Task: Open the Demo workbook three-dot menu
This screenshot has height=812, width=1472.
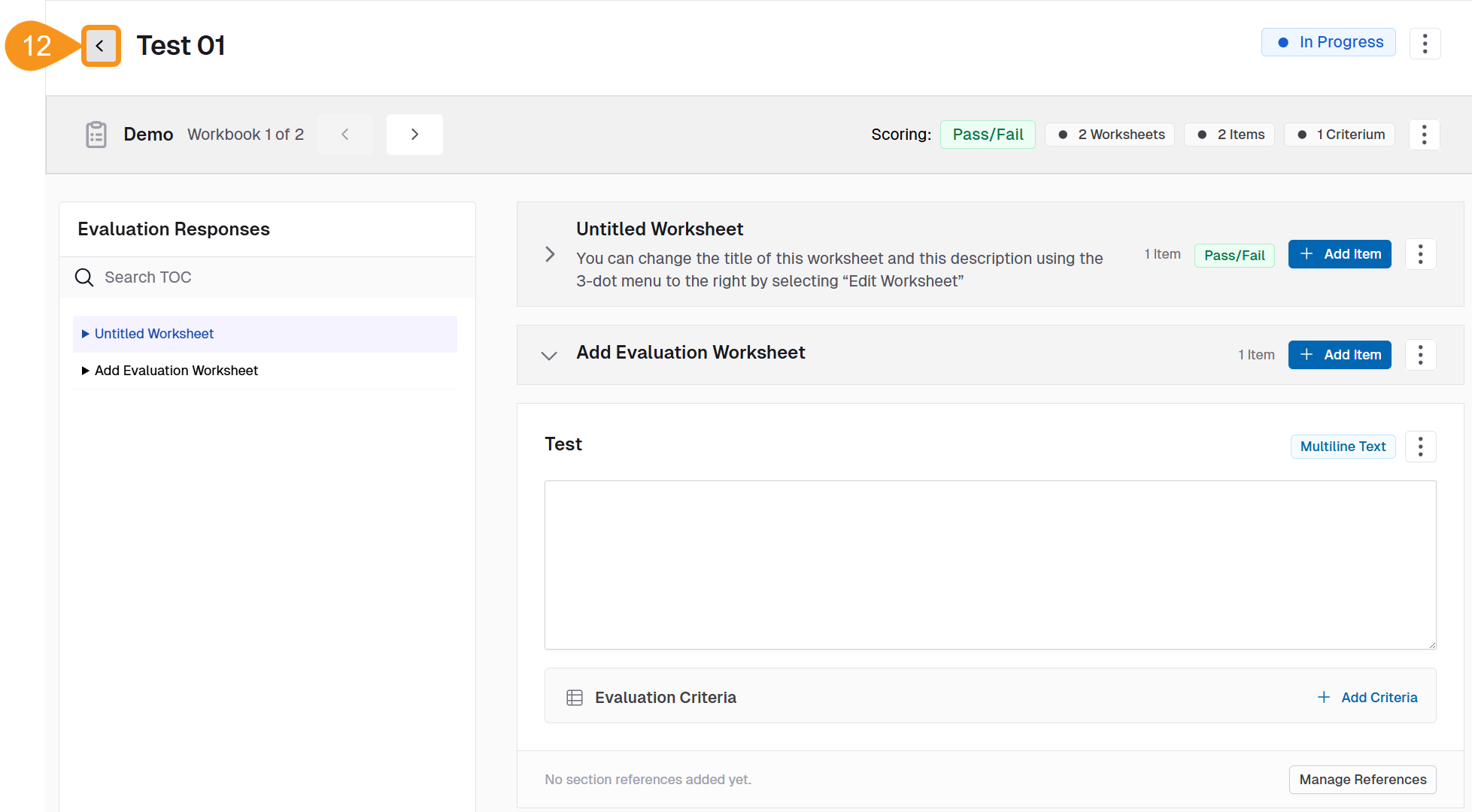Action: pos(1423,135)
